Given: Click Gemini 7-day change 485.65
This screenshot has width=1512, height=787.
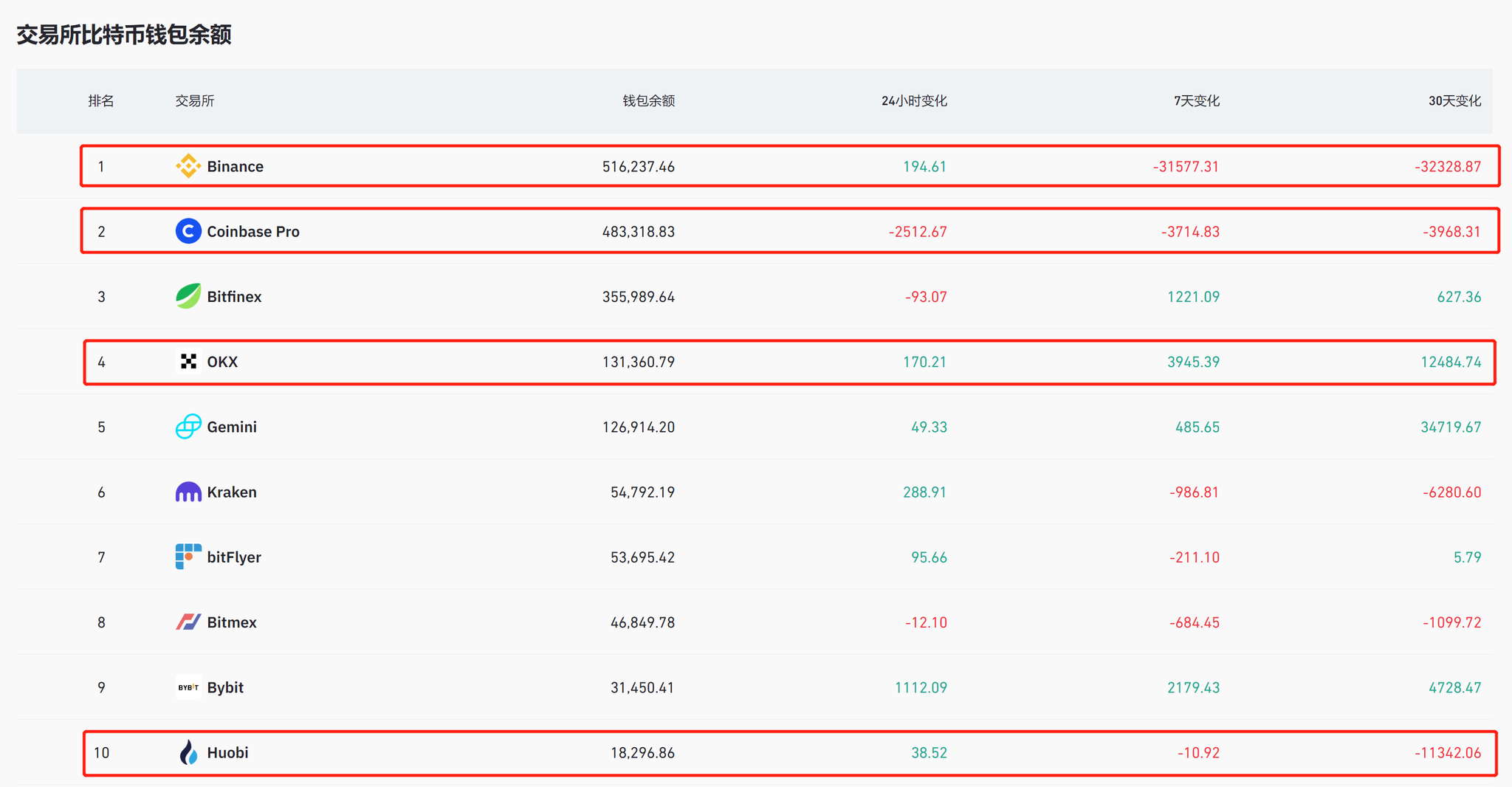Looking at the screenshot, I should point(1197,427).
